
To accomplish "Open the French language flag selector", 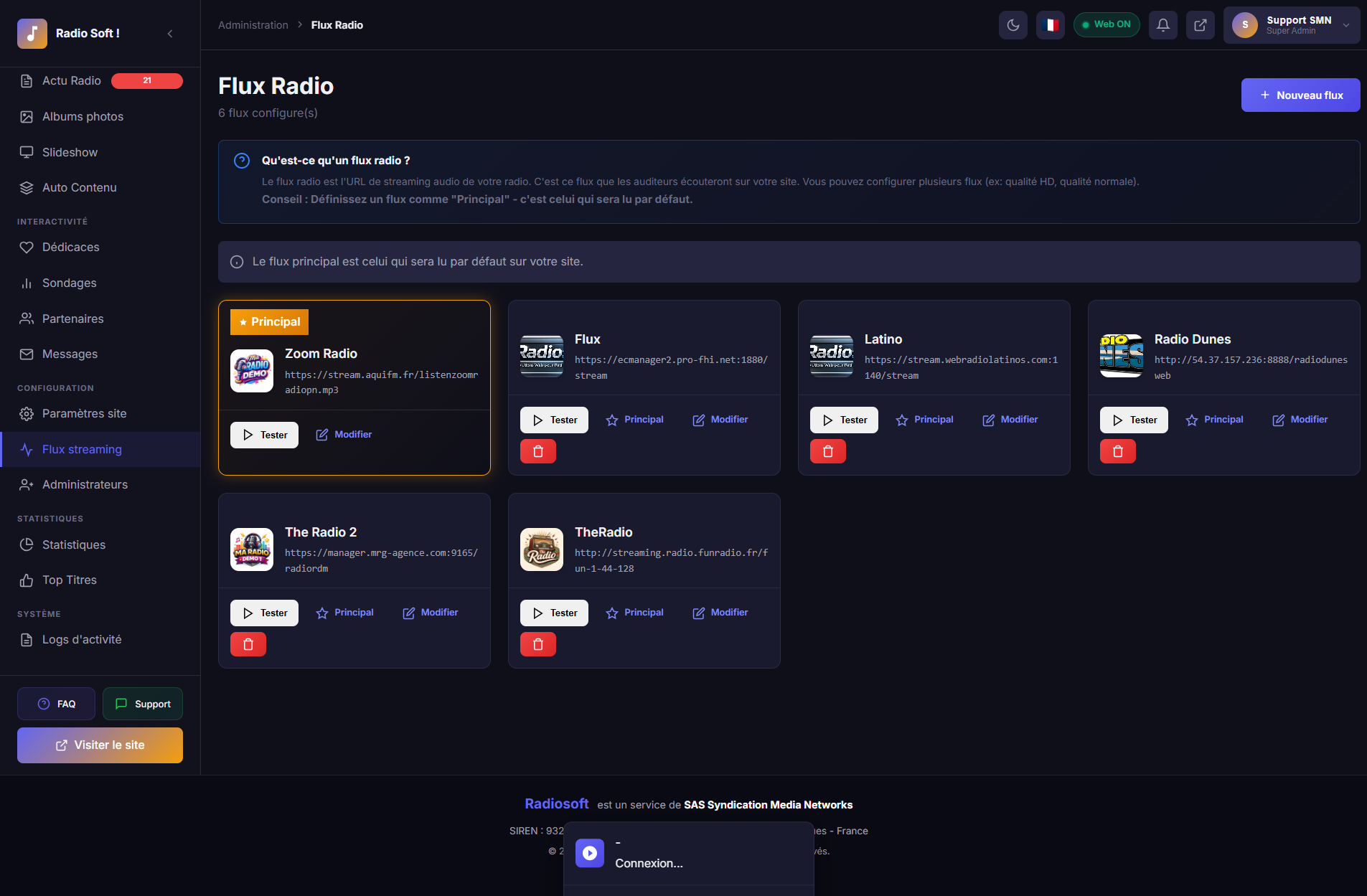I will tap(1050, 24).
